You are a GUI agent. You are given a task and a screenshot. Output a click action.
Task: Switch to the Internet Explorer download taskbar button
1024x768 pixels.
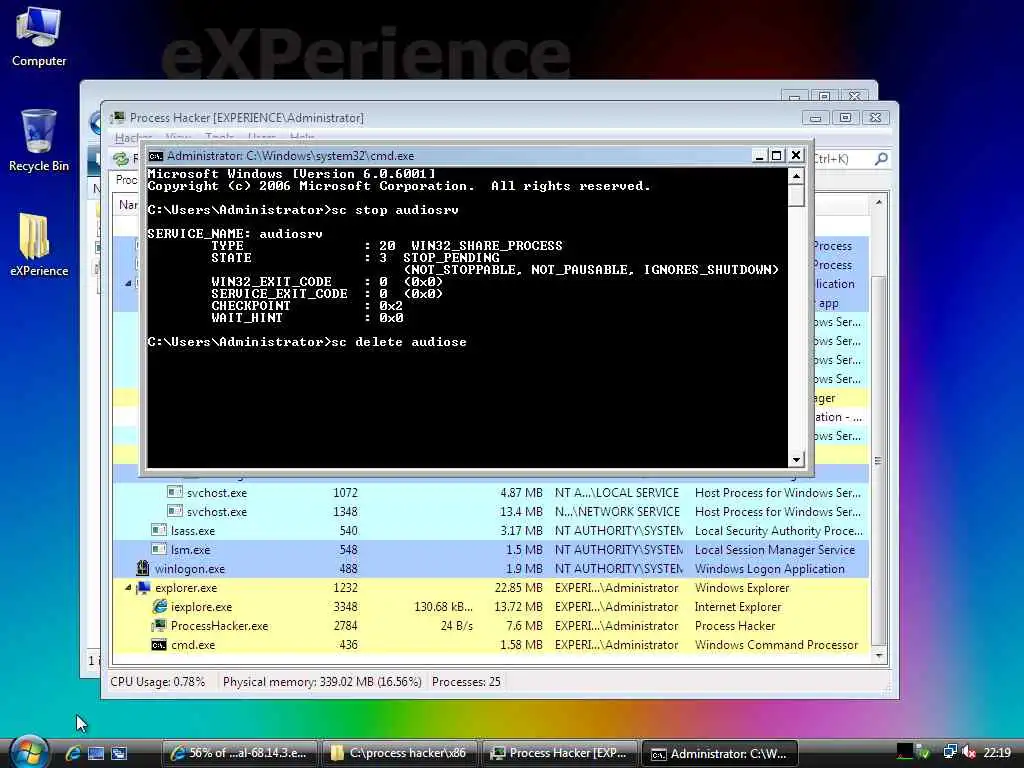pyautogui.click(x=240, y=753)
